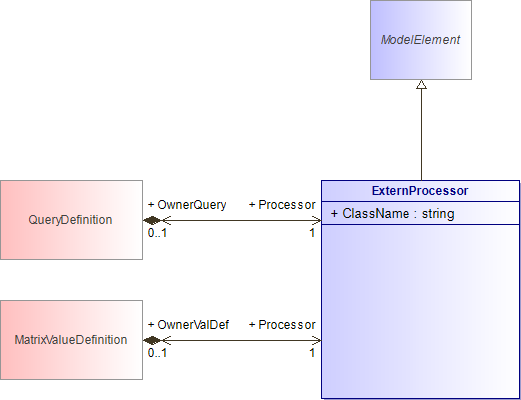Click Processor label on QueryDefinition association
The height and width of the screenshot is (400, 521).
(282, 205)
